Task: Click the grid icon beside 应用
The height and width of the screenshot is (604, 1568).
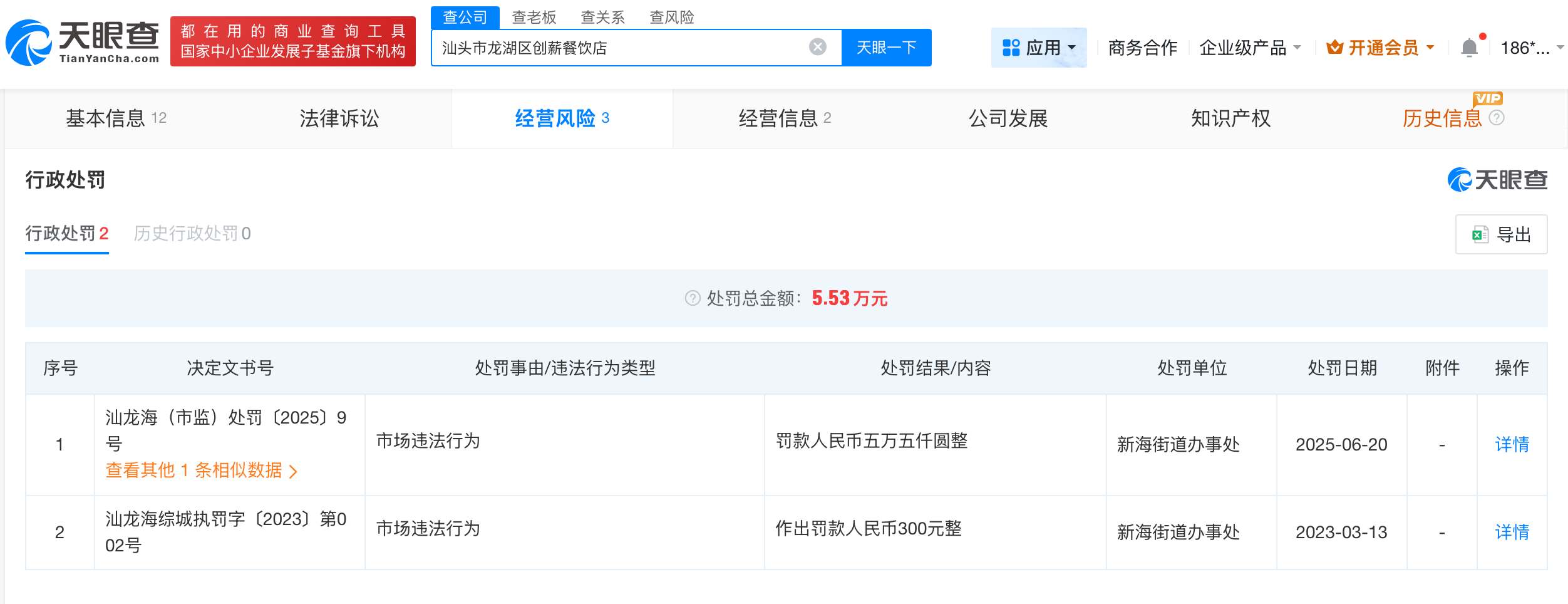Action: [1011, 47]
